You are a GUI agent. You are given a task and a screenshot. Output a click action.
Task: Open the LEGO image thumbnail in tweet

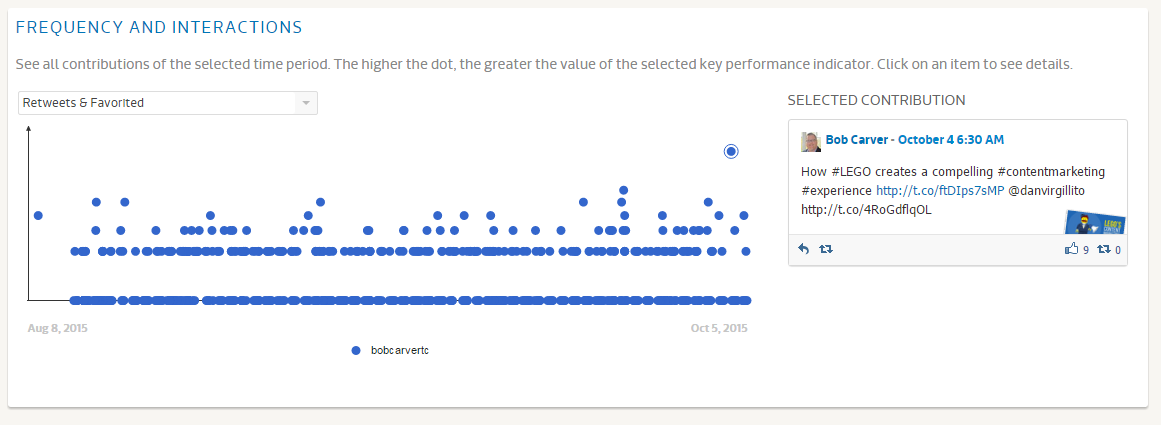pyautogui.click(x=1095, y=223)
